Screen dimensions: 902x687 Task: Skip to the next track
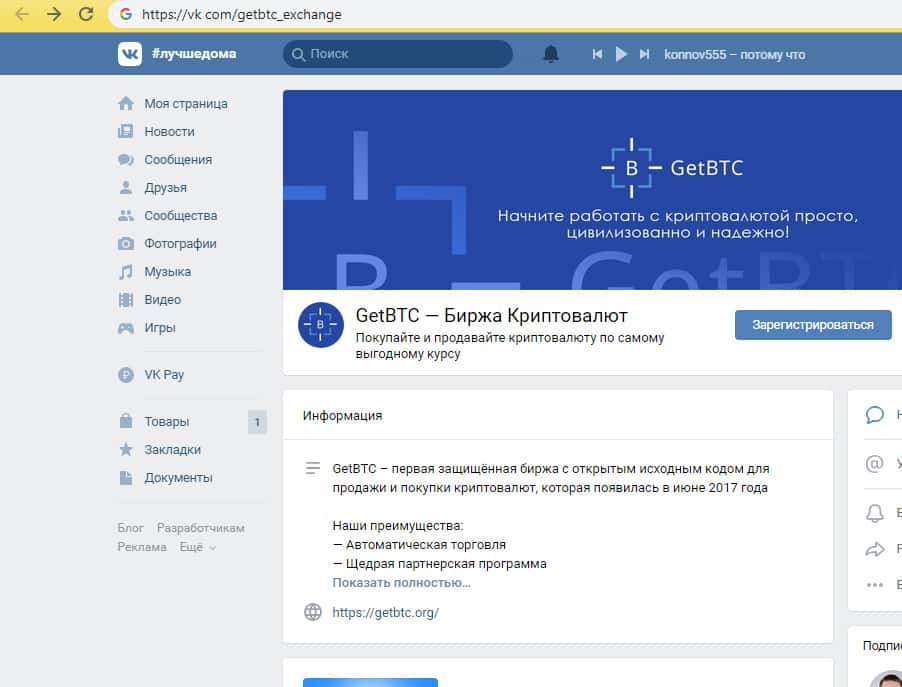pyautogui.click(x=644, y=54)
